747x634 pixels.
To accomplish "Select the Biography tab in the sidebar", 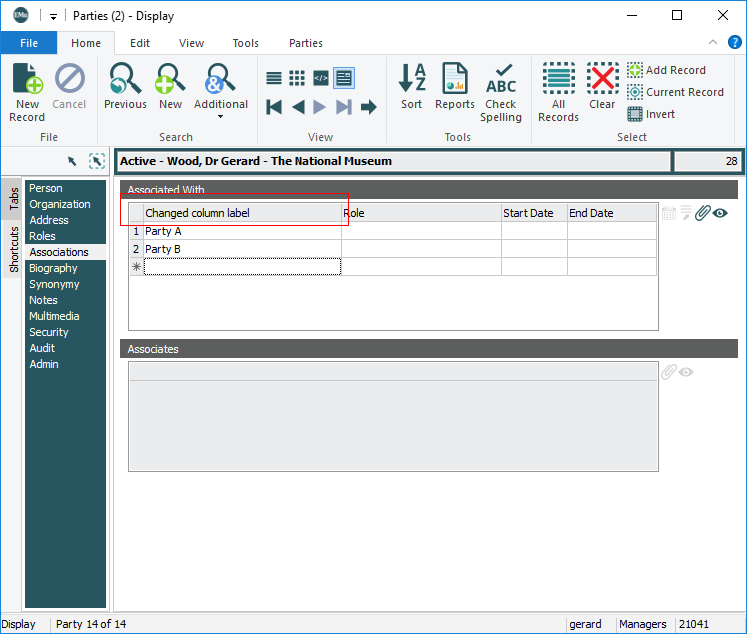I will point(53,268).
